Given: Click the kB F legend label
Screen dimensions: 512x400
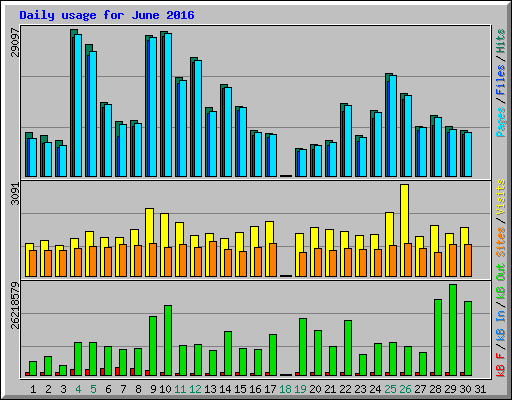Looking at the screenshot, I should click(x=501, y=365).
